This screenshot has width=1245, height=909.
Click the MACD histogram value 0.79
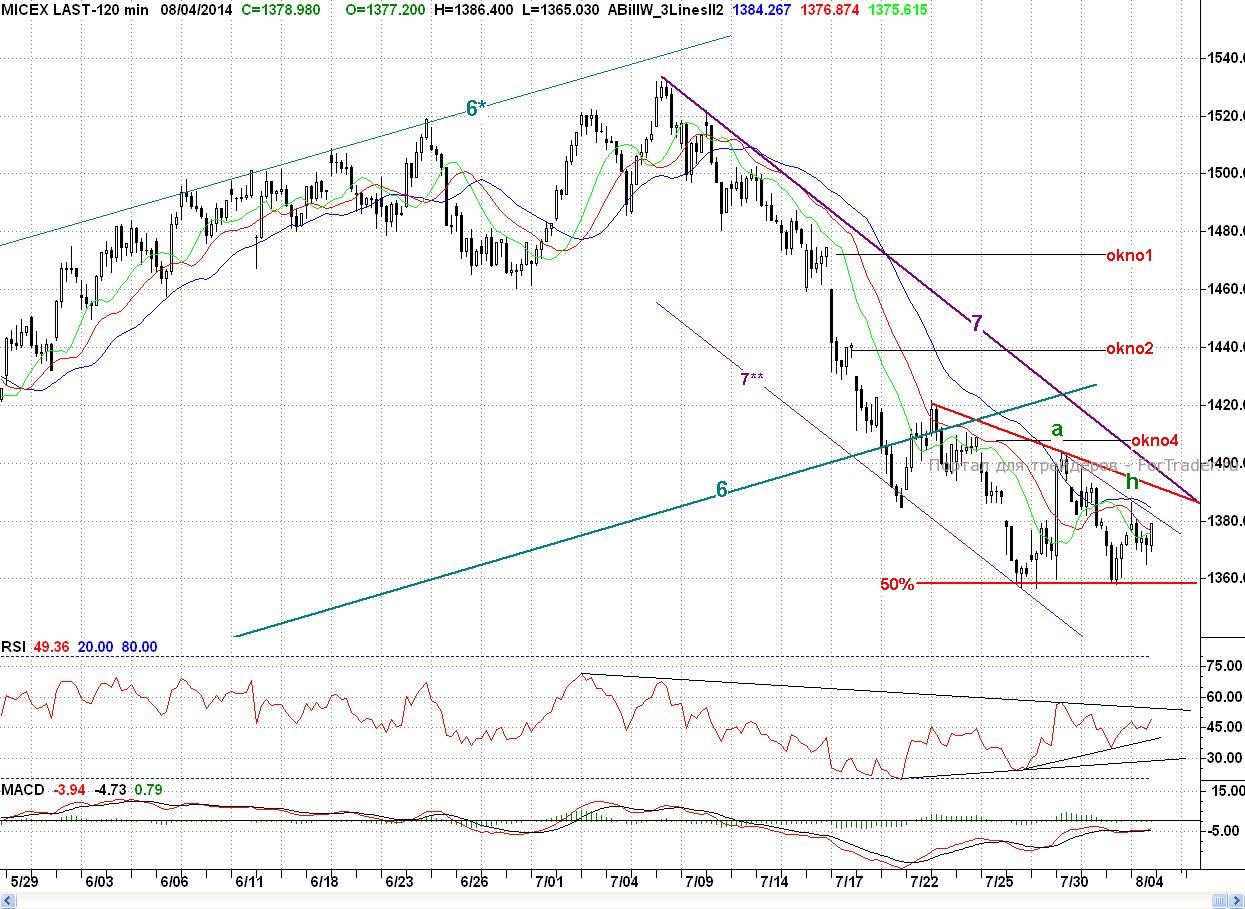148,790
